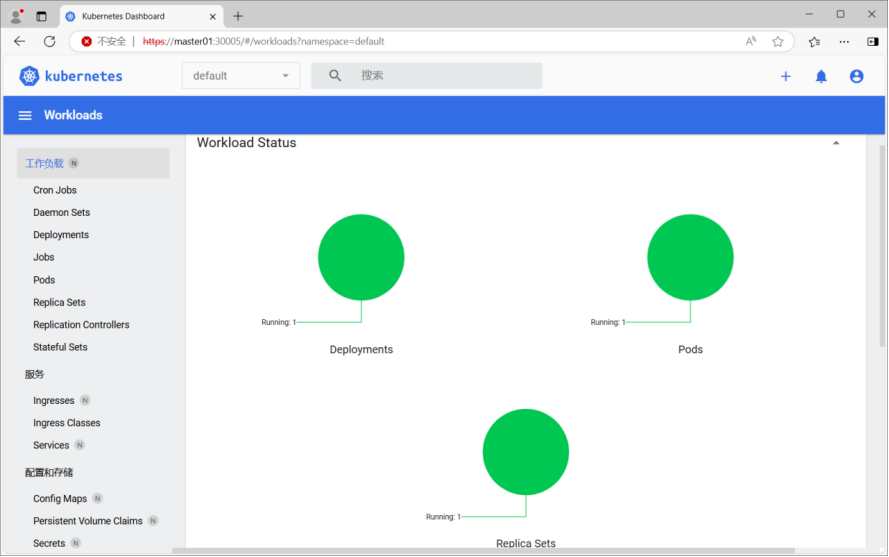Viewport: 889px width, 557px height.
Task: Click the plus create resource icon
Action: coord(785,77)
